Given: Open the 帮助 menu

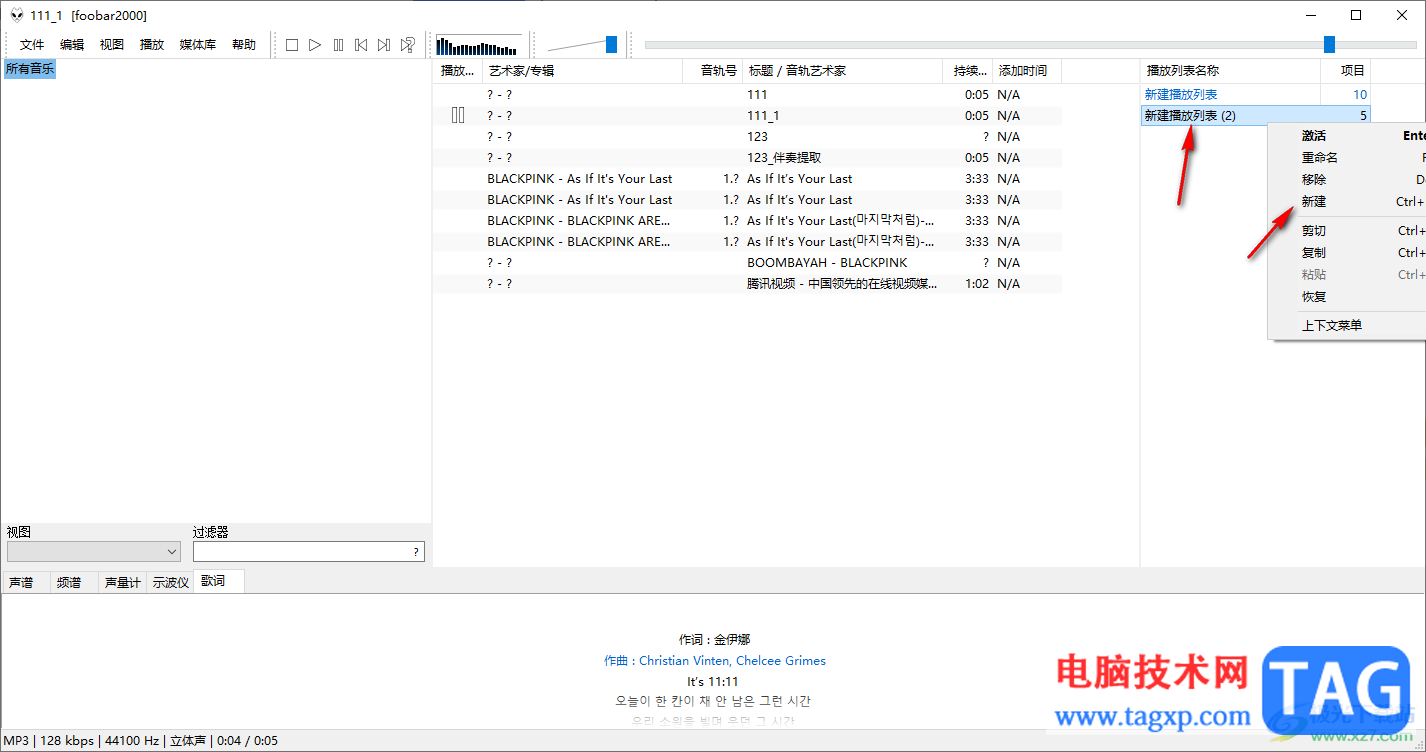Looking at the screenshot, I should point(244,45).
